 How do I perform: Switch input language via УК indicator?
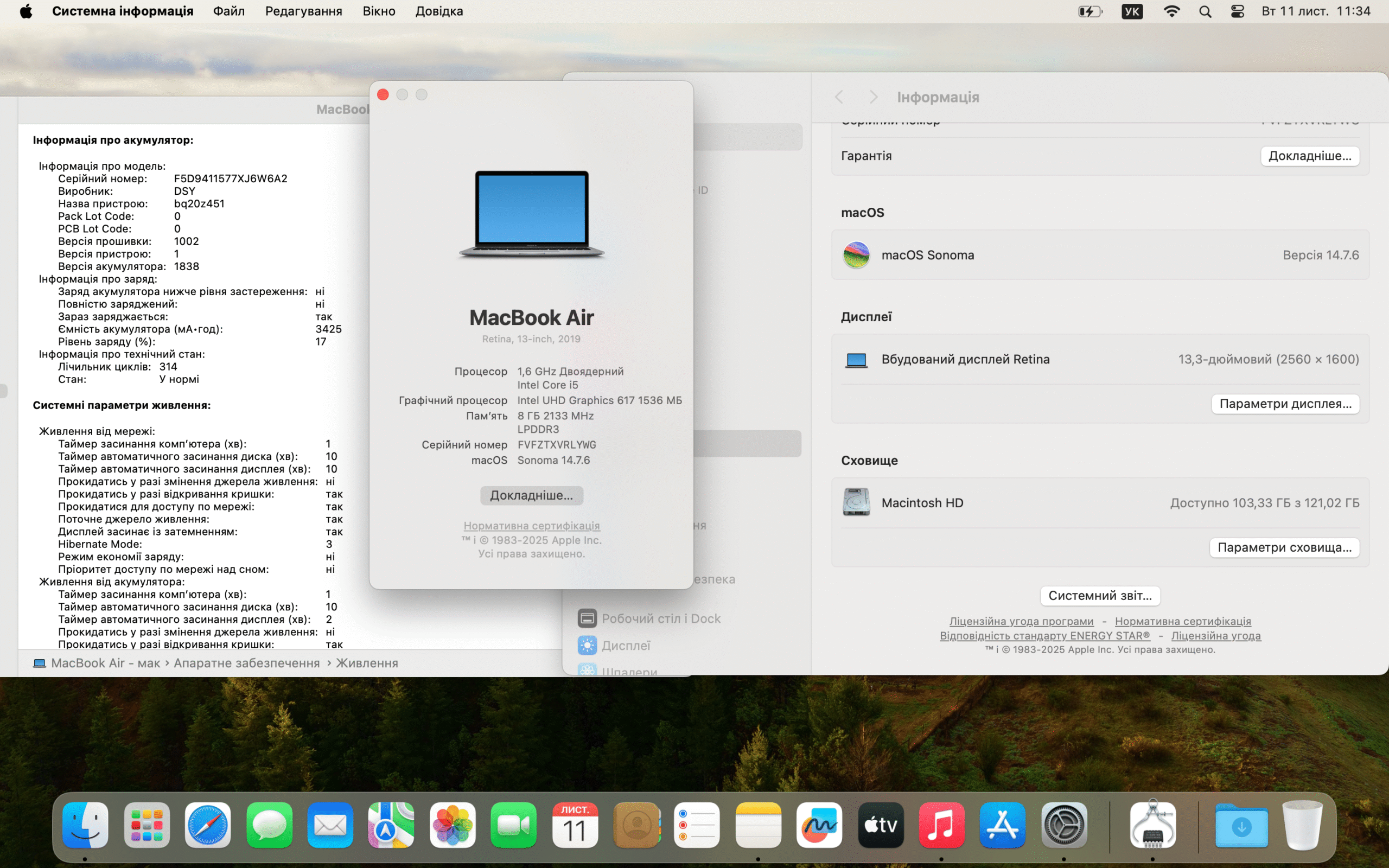[x=1131, y=11]
